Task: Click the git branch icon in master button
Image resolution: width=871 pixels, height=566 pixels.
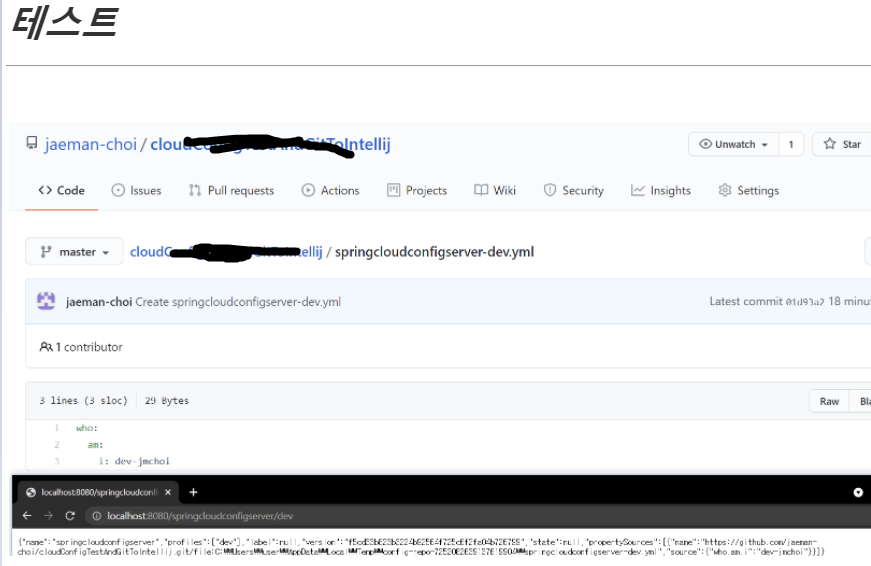Action: 46,252
